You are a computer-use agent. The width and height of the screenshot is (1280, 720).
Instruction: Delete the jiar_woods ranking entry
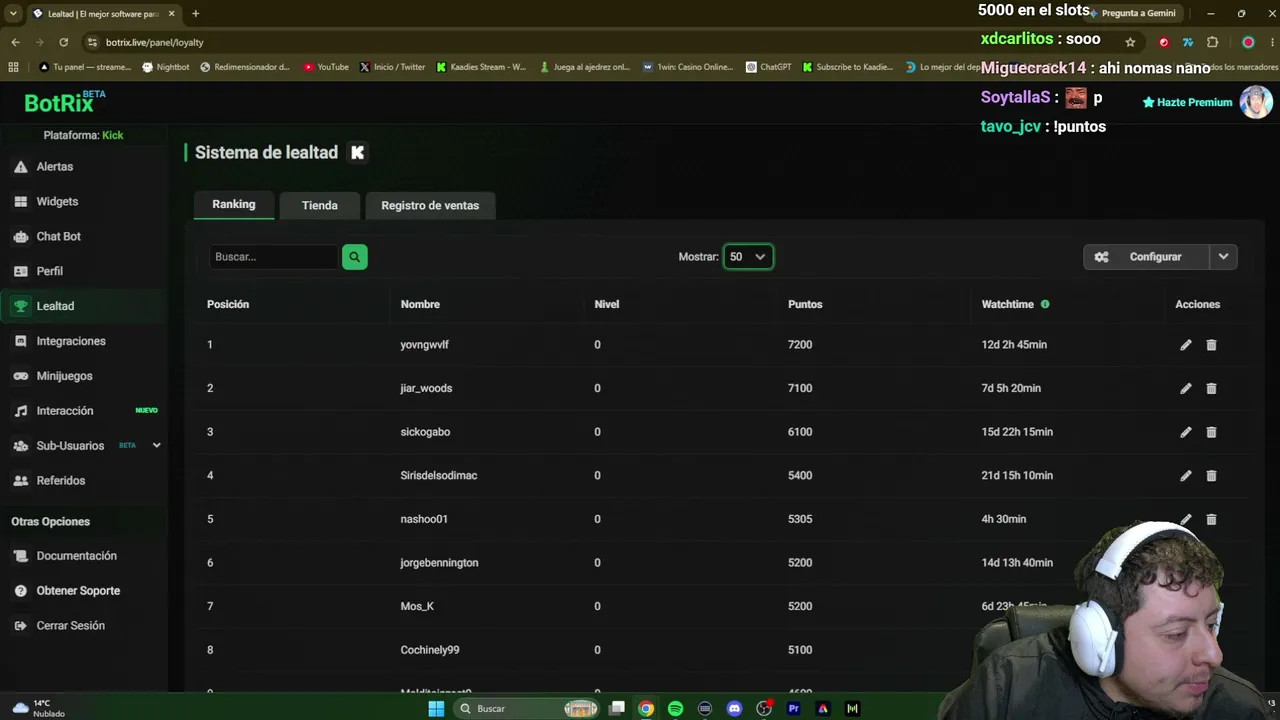tap(1211, 388)
